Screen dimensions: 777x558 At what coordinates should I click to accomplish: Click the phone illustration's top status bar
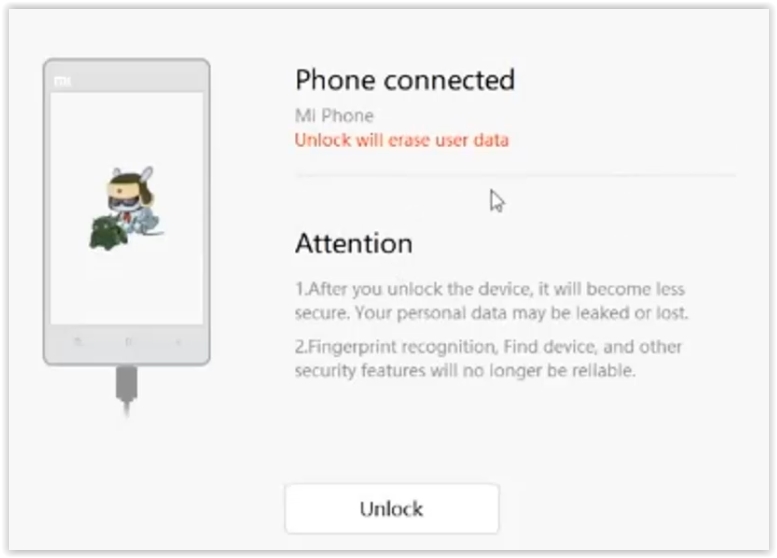pos(126,81)
